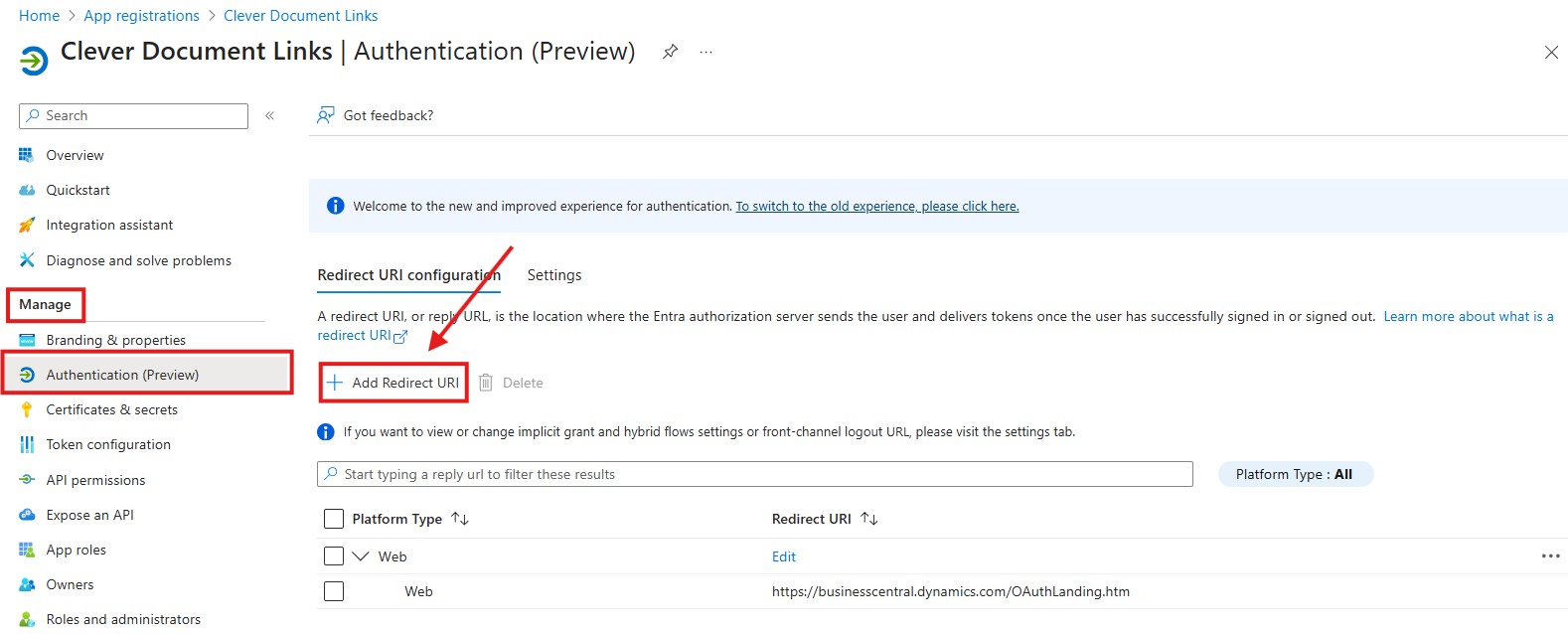Click the Add Redirect URI button

click(393, 383)
